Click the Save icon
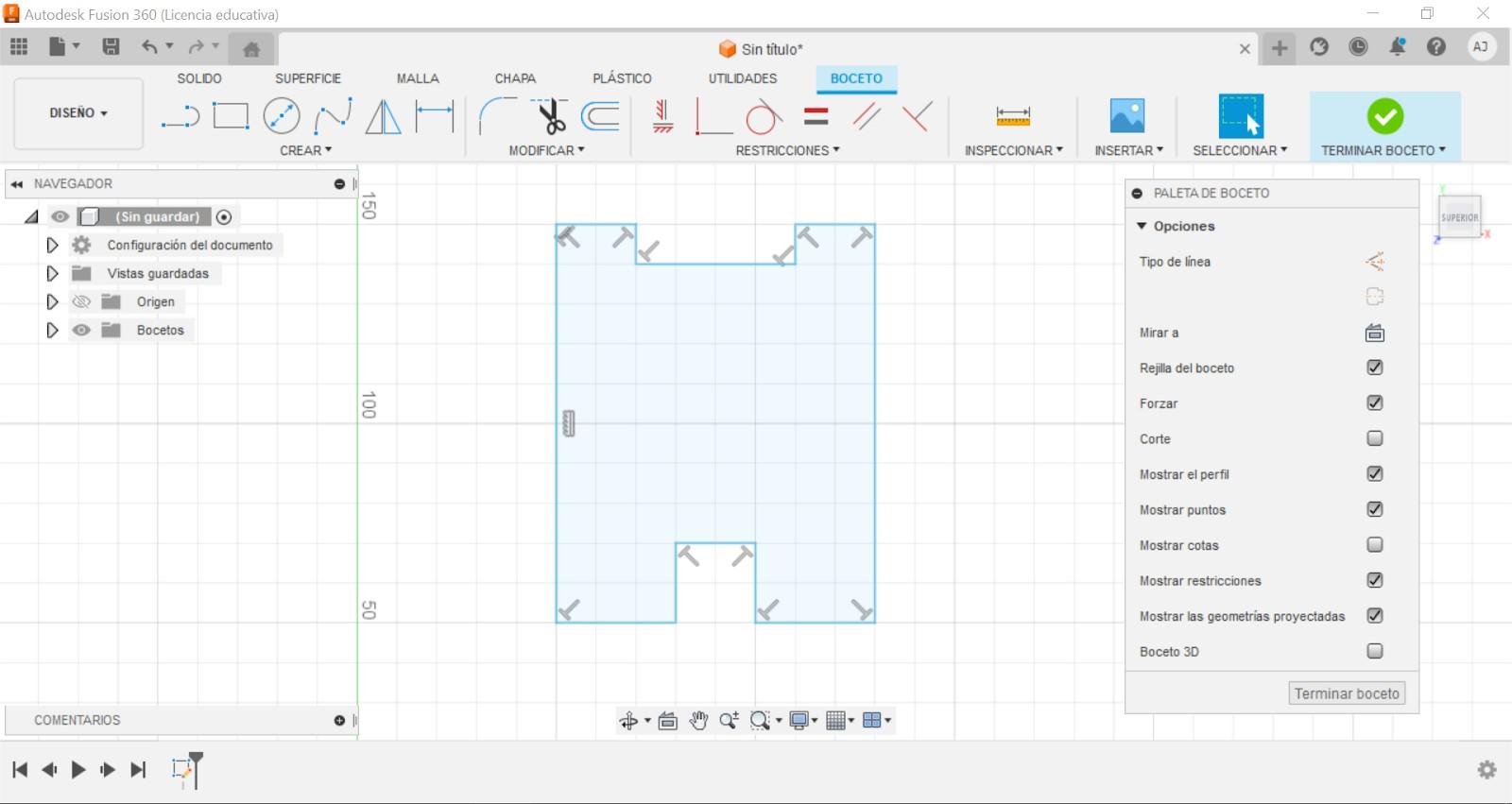1512x804 pixels. (x=111, y=46)
